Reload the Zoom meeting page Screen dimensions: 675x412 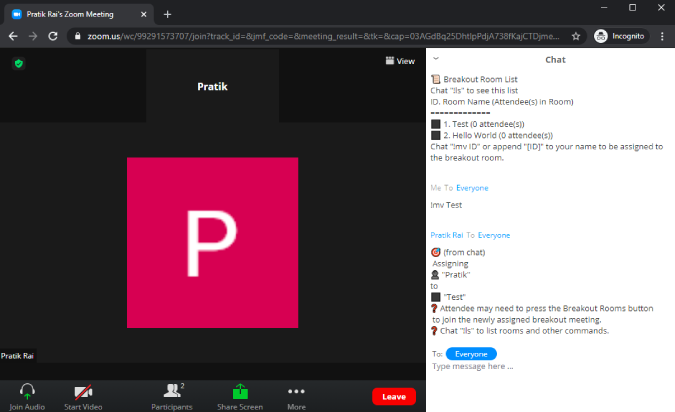tap(53, 36)
